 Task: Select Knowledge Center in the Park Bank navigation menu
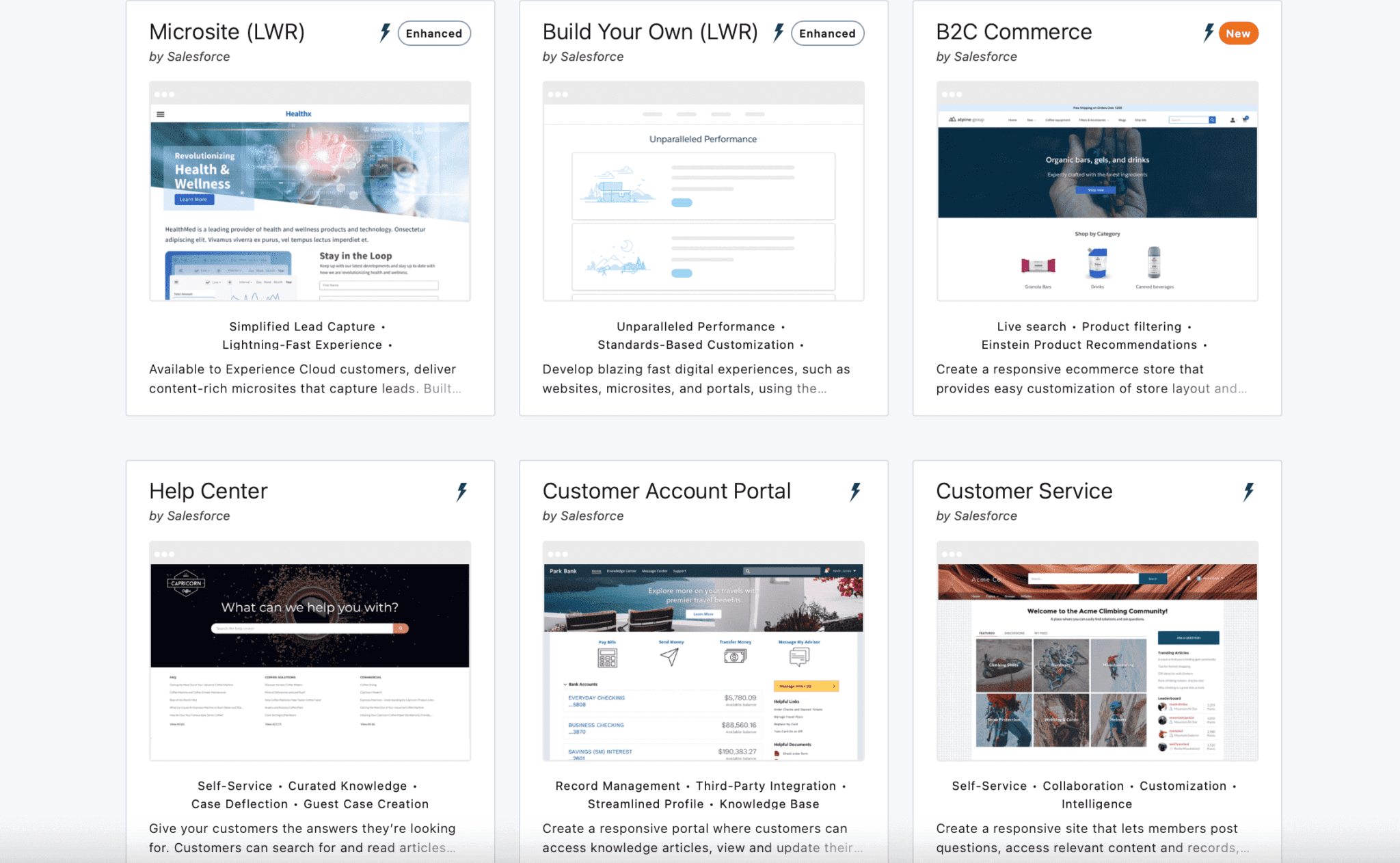click(x=622, y=571)
